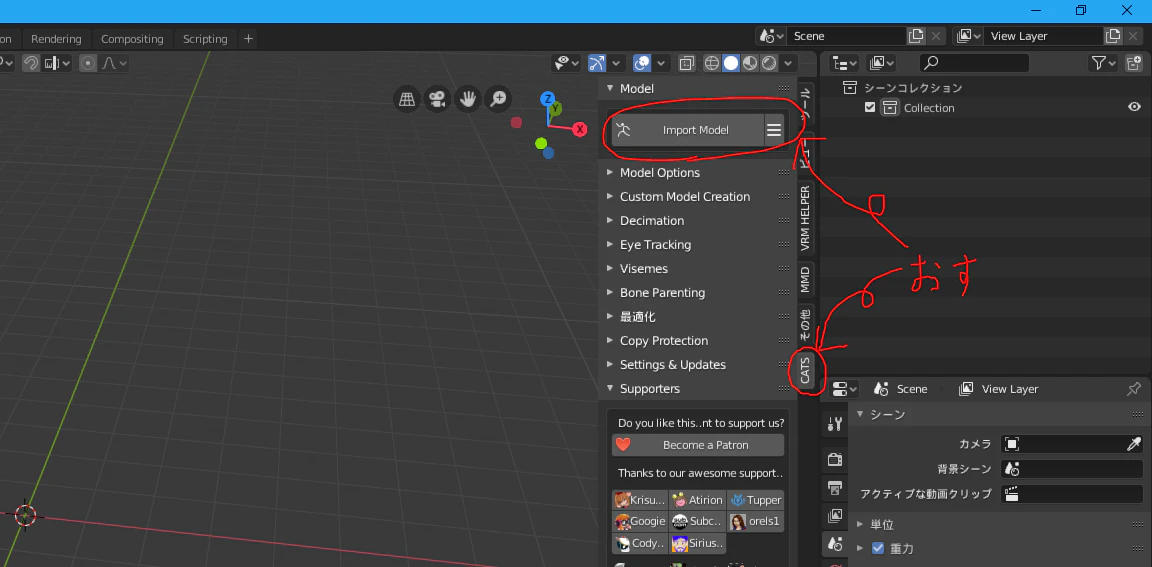This screenshot has width=1152, height=567.
Task: Click the zoom view magnifier icon
Action: coord(498,98)
